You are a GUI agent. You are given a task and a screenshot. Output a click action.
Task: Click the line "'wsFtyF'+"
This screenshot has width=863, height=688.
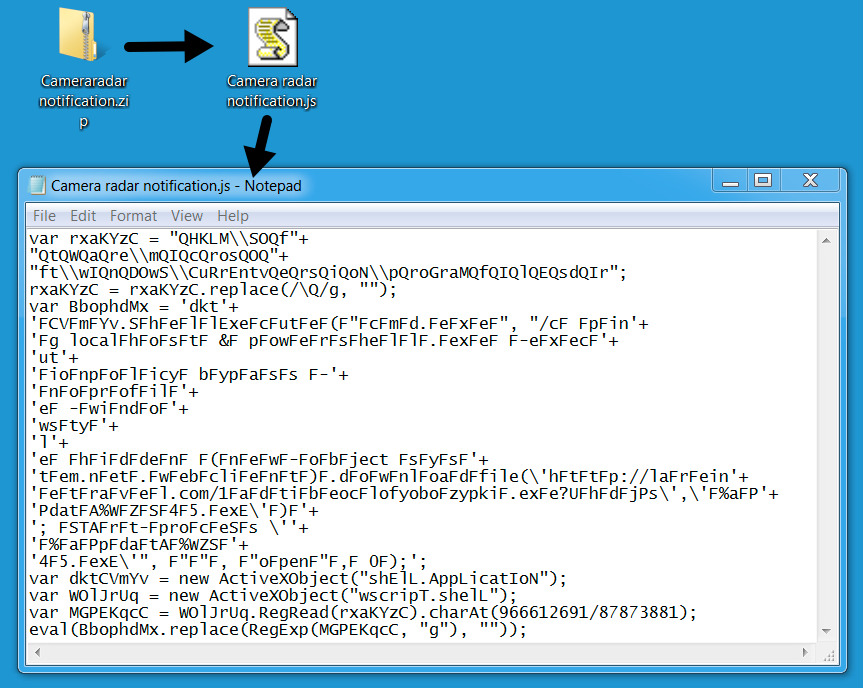coord(74,425)
